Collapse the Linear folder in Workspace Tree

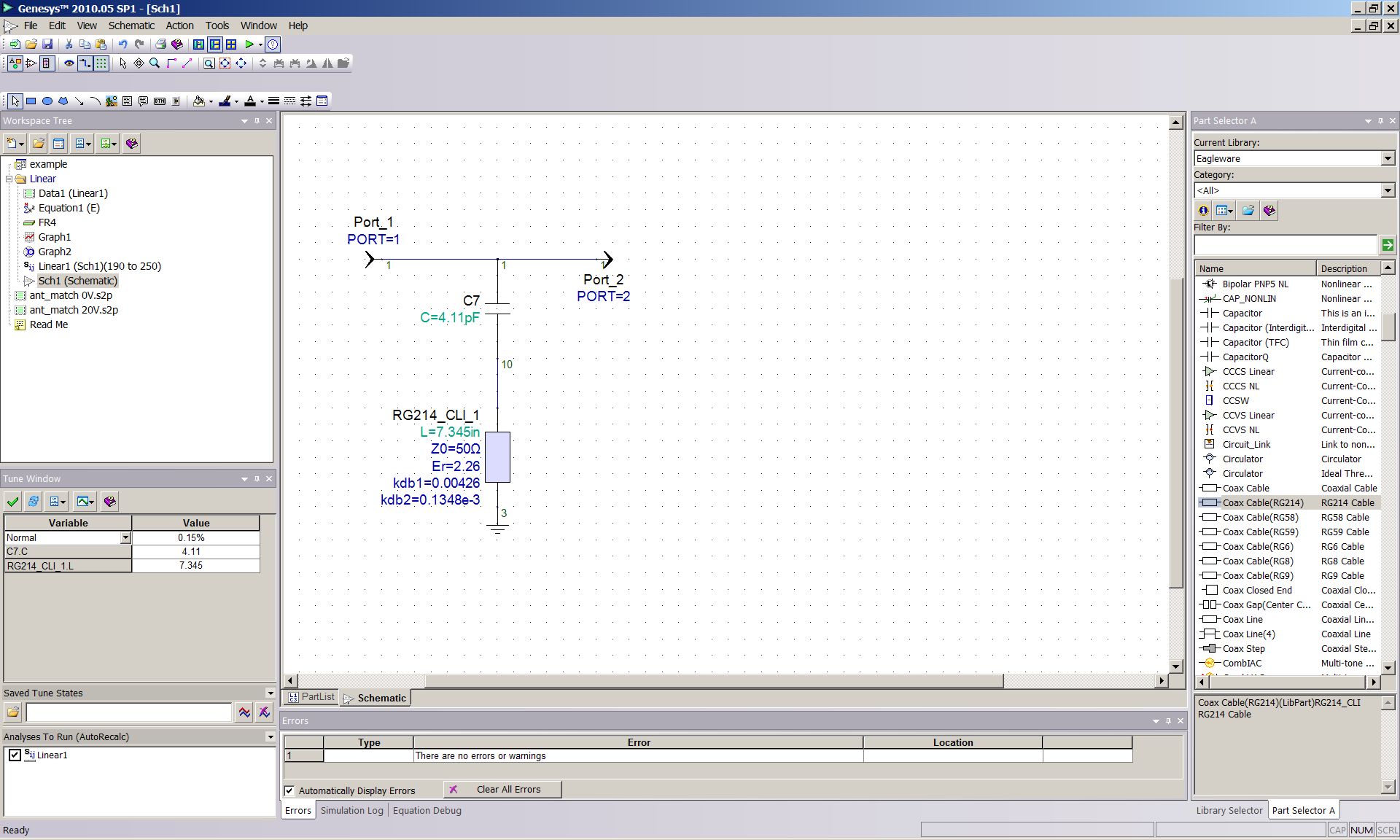click(9, 179)
